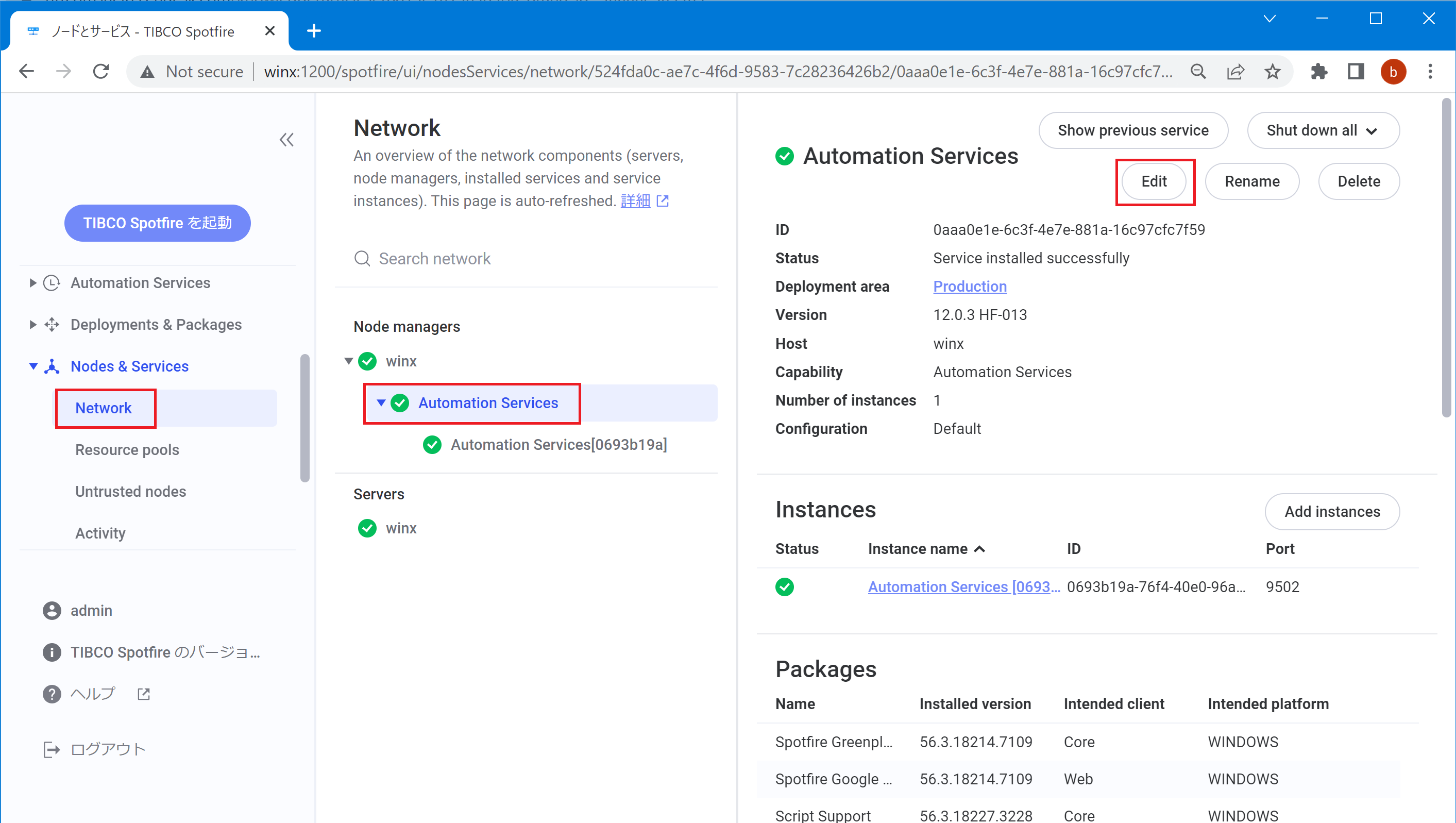Click the Spotfire Google ... package row
The width and height of the screenshot is (1456, 823).
[1088, 779]
